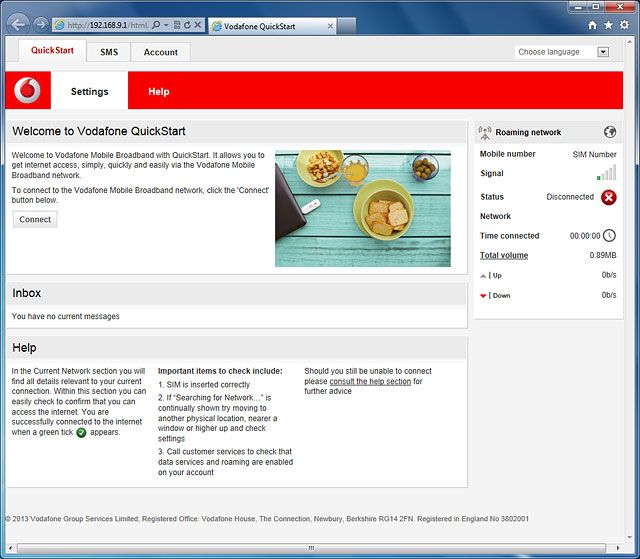
Task: Open browser favorites star icon
Action: pyautogui.click(x=607, y=24)
